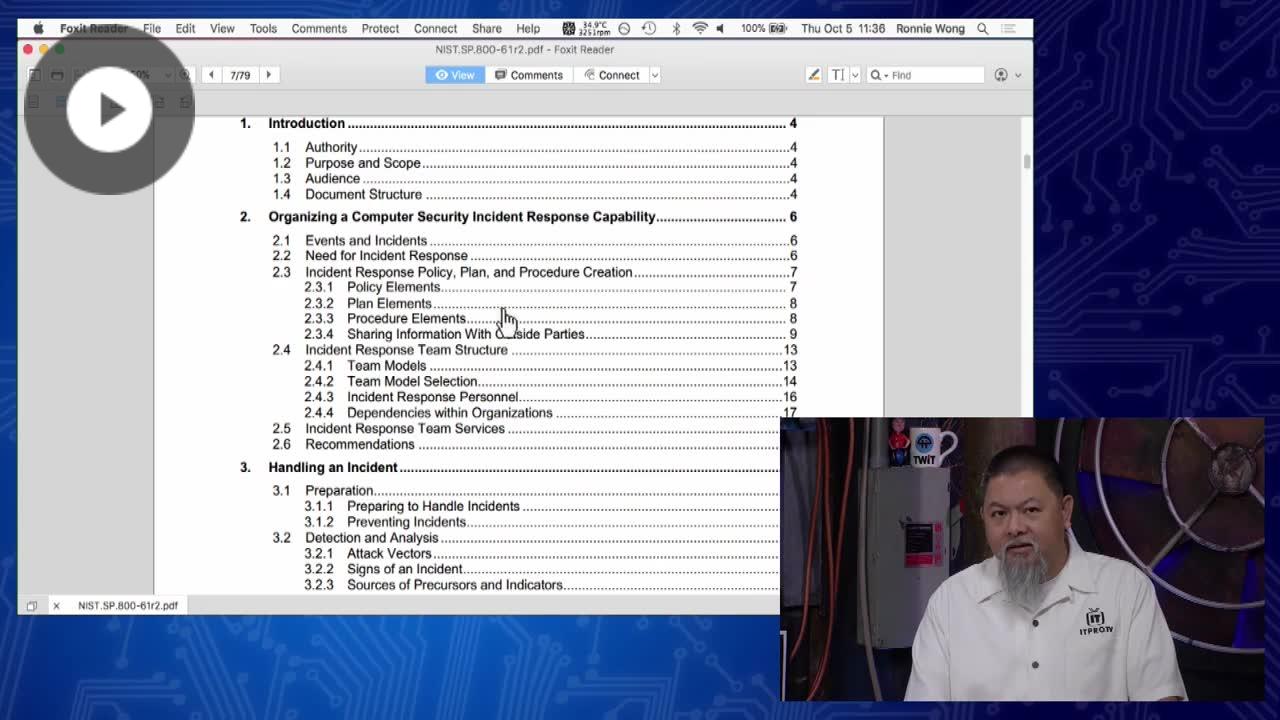The height and width of the screenshot is (720, 1280).
Task: Expand the user account dropdown arrow
Action: 1018,75
